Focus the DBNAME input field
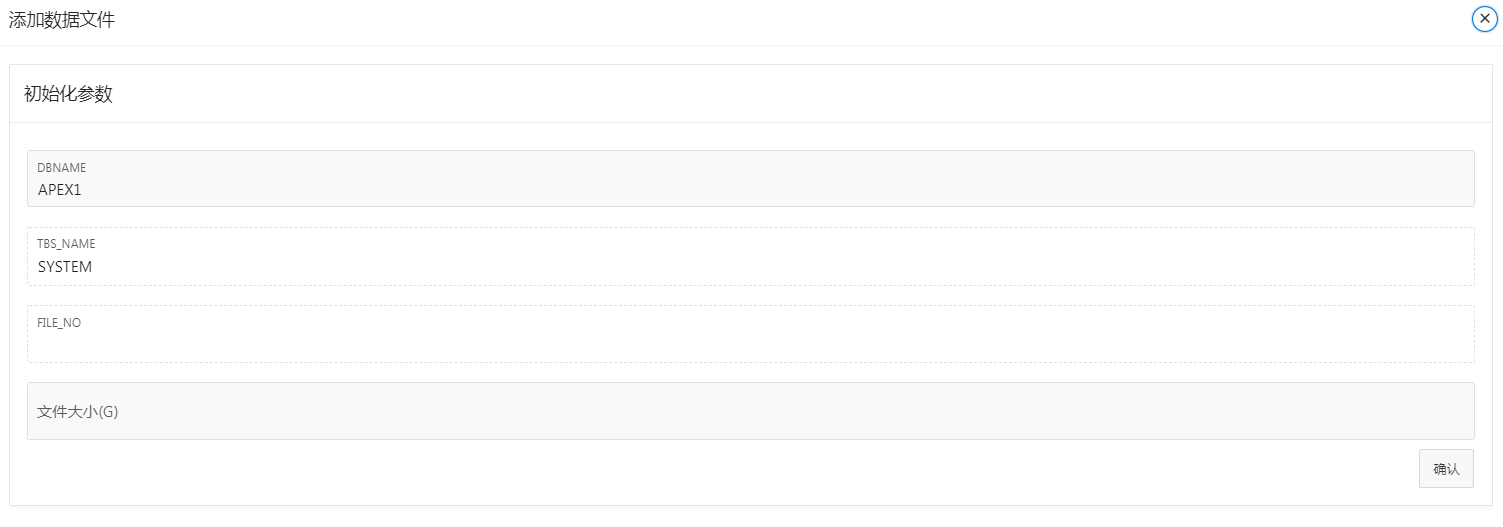1503x527 pixels. tap(750, 189)
